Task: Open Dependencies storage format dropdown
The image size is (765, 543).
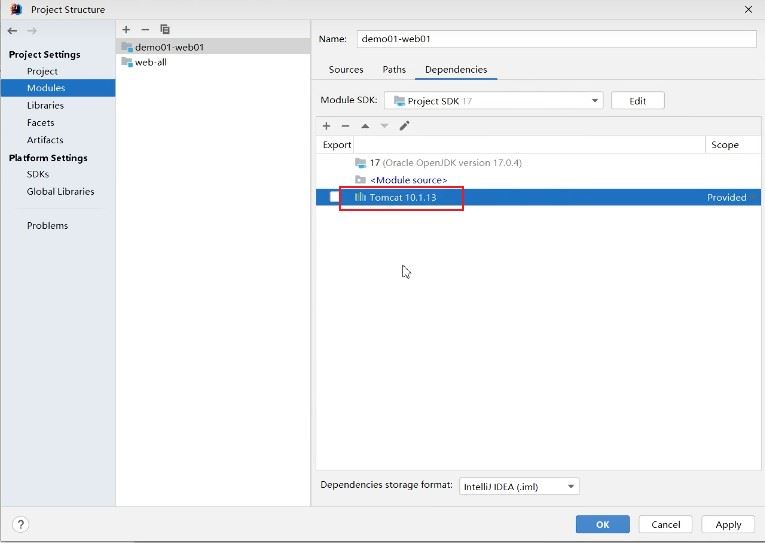Action: 519,486
